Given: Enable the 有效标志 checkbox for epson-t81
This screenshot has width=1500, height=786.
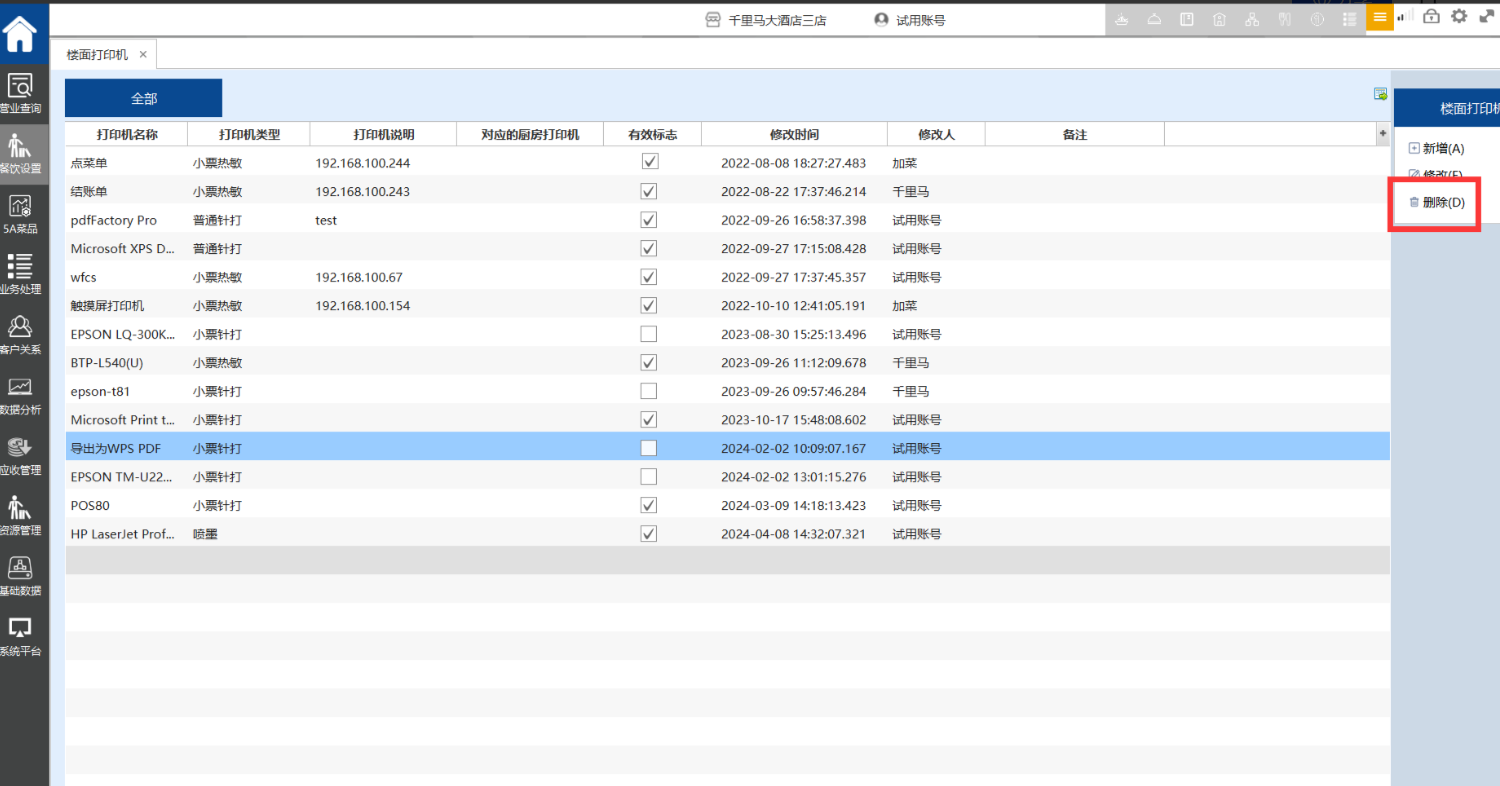Looking at the screenshot, I should point(649,391).
